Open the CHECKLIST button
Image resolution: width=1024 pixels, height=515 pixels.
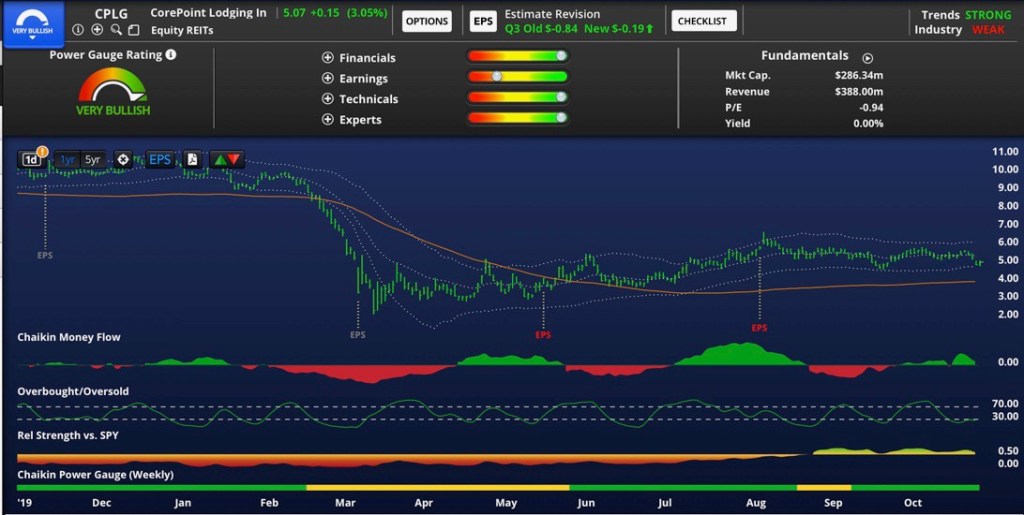pyautogui.click(x=704, y=21)
